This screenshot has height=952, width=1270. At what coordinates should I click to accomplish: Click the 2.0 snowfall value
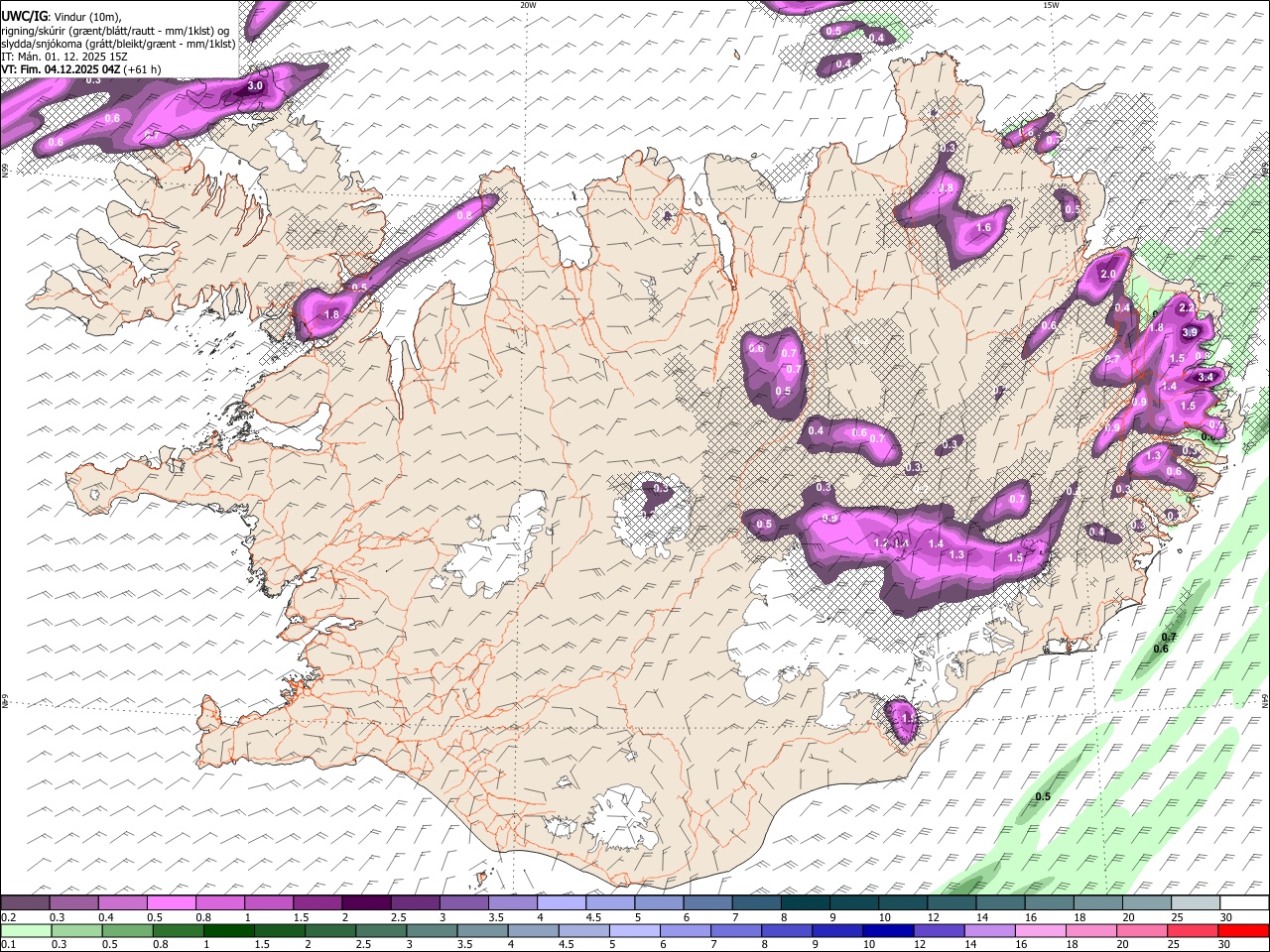click(1108, 275)
